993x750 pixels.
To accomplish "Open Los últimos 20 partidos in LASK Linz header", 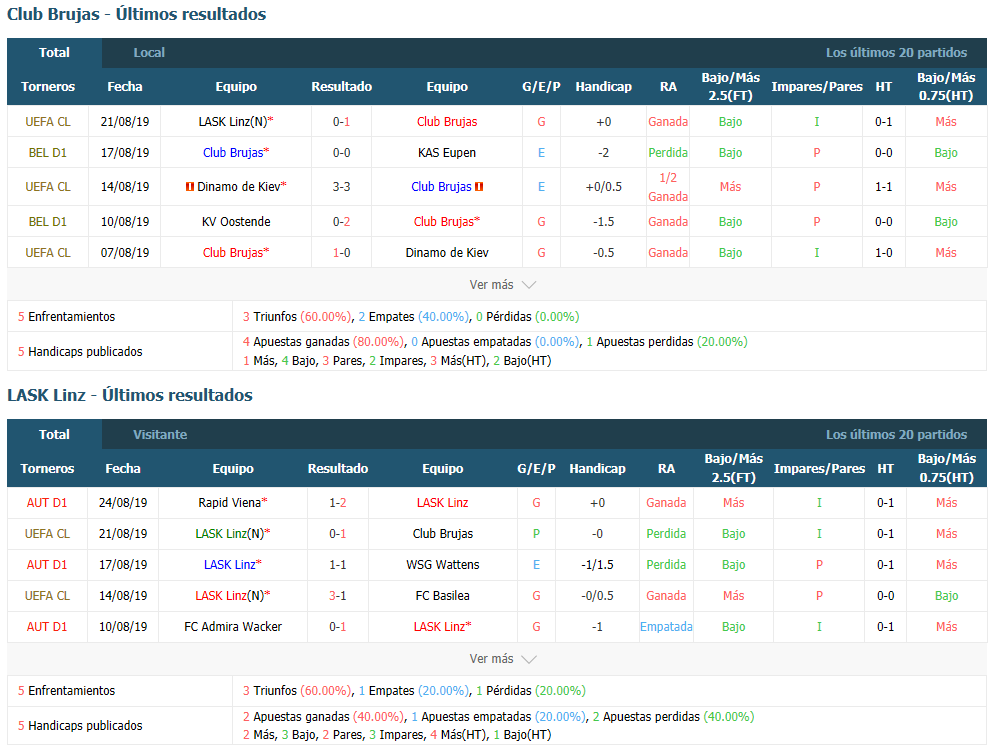I will click(896, 435).
